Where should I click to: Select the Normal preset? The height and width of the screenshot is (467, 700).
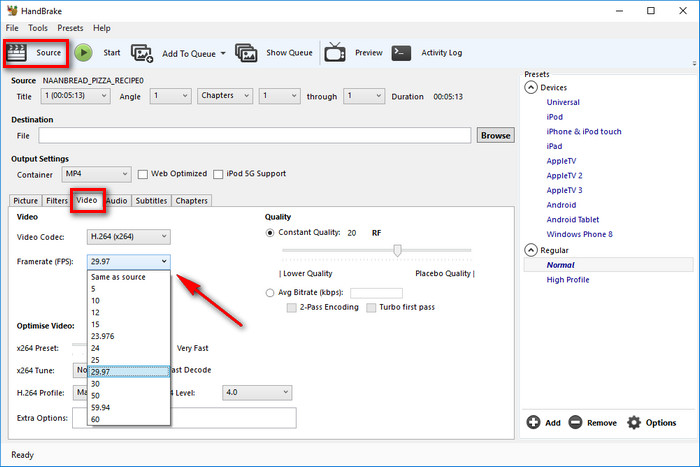[x=560, y=265]
